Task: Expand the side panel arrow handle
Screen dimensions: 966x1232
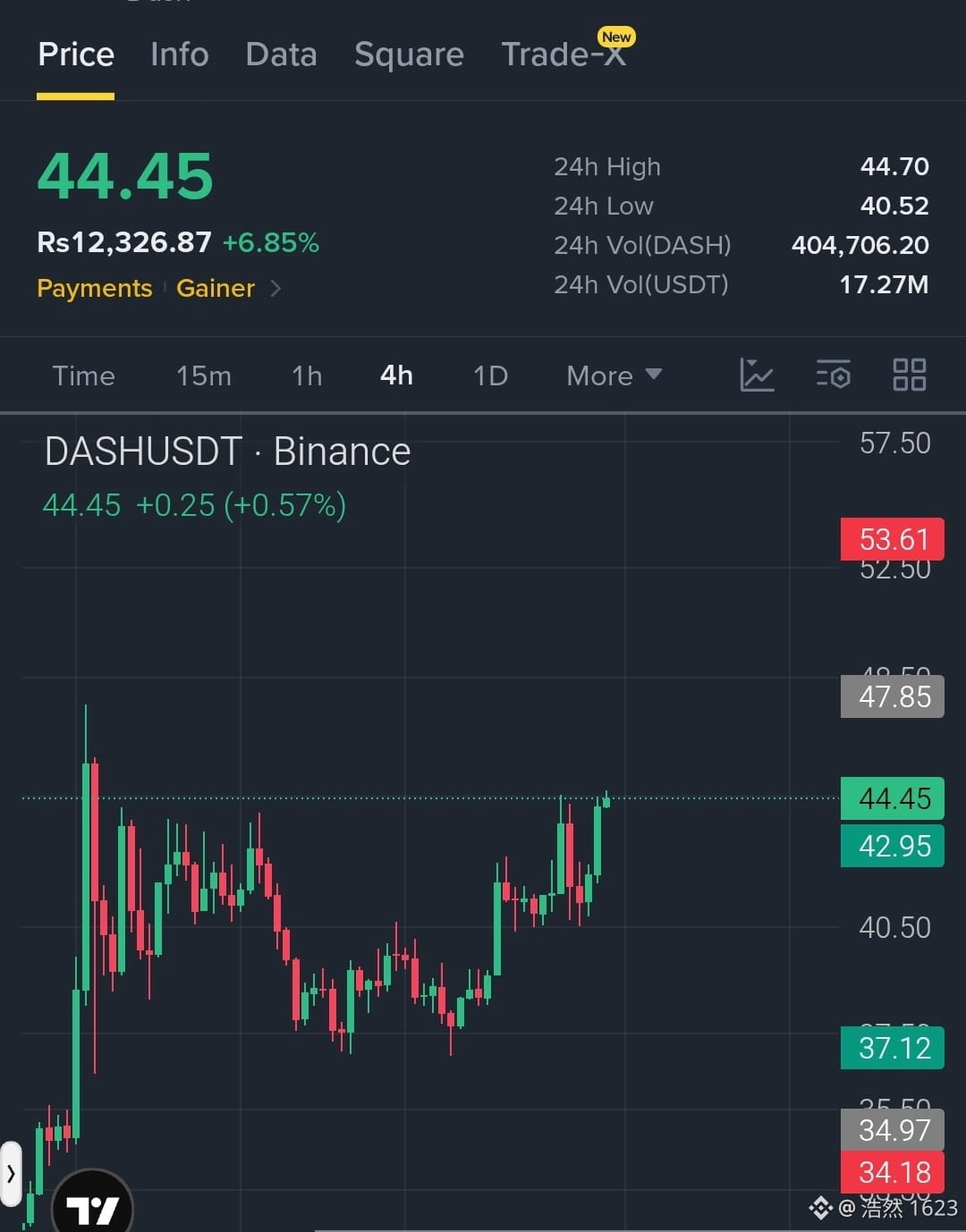Action: coord(11,1173)
